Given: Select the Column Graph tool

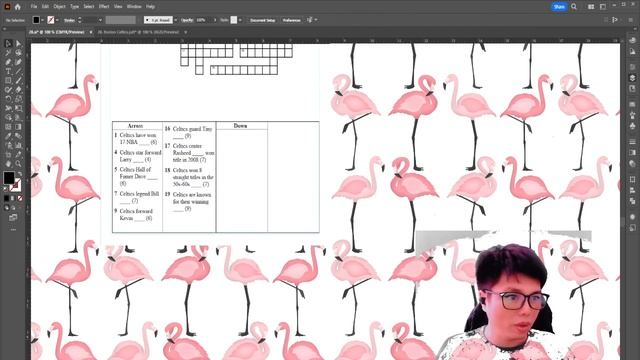Looking at the screenshot, I should [x=18, y=145].
